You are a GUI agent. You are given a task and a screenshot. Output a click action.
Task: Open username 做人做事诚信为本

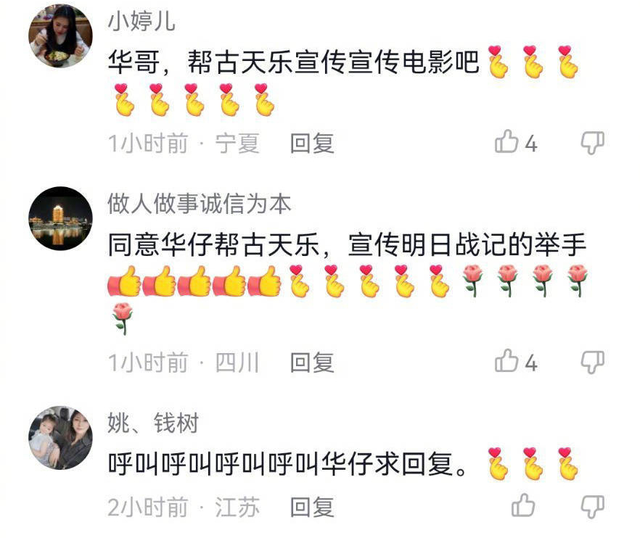(199, 204)
